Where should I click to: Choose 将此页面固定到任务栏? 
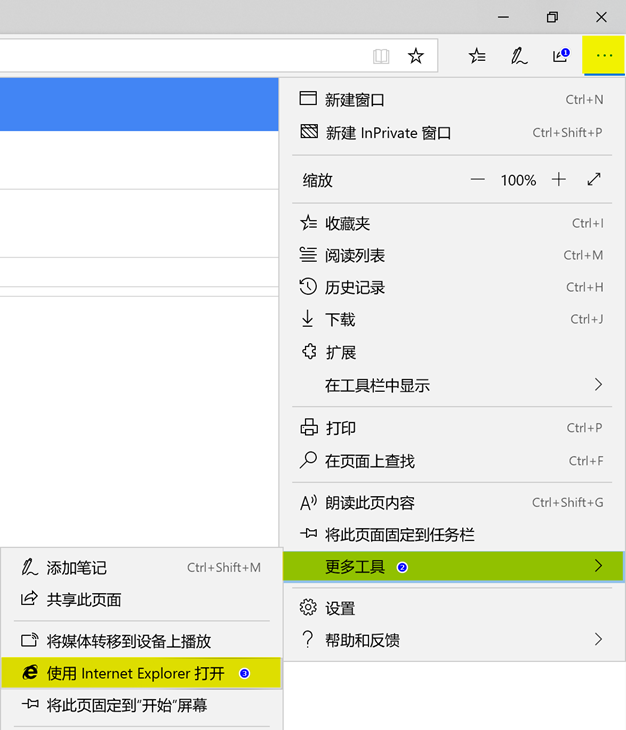click(x=452, y=534)
